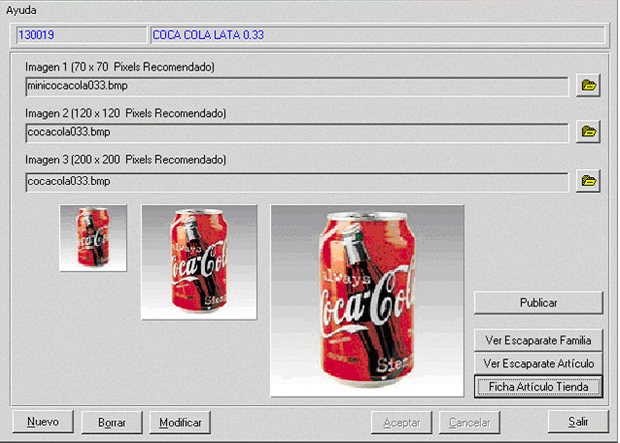The width and height of the screenshot is (620, 443).
Task: Click the Imagen 3 cocacola033.bmp field
Action: (x=297, y=182)
